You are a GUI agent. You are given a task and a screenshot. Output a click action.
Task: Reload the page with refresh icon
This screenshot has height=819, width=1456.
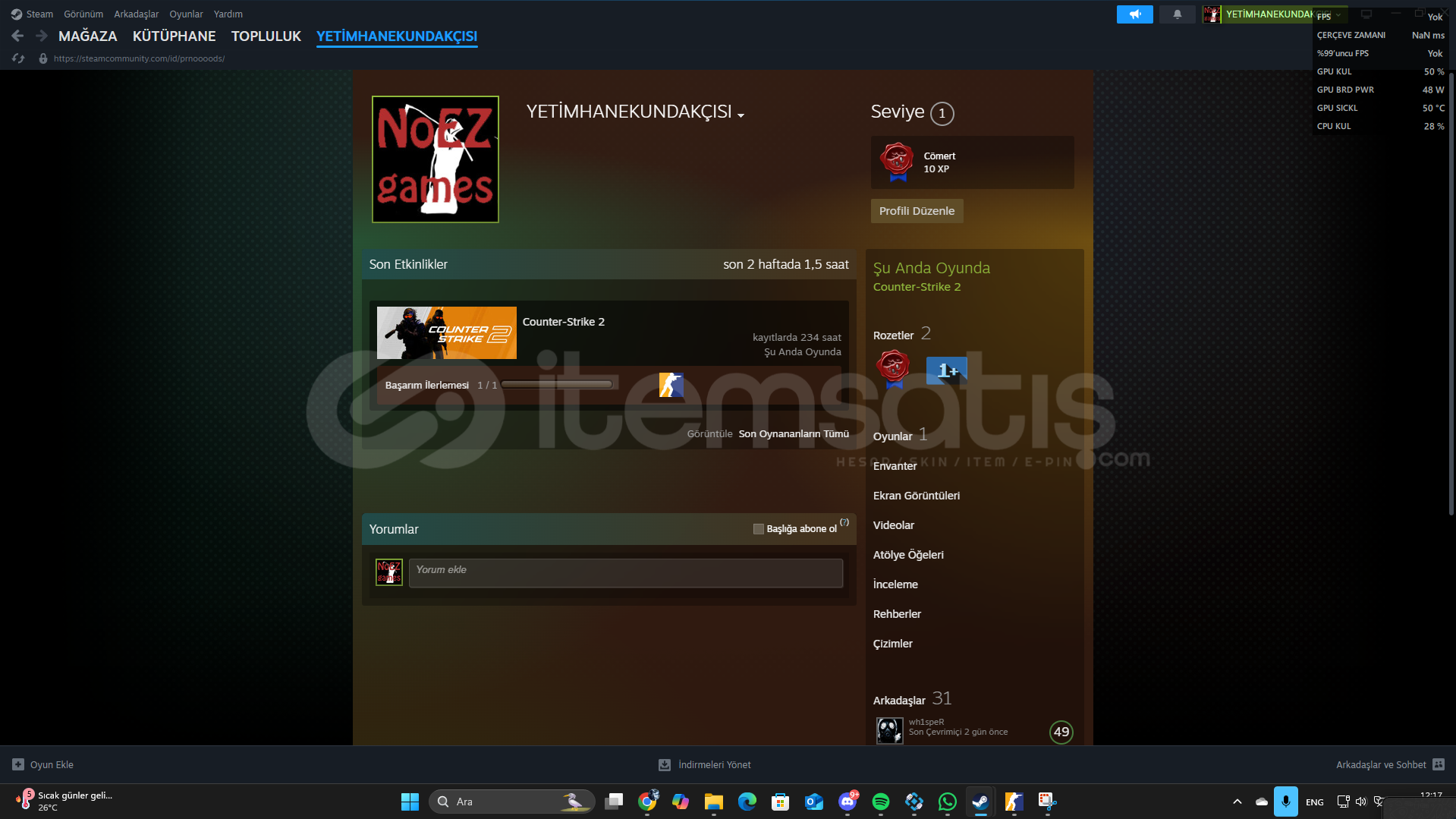click(18, 58)
